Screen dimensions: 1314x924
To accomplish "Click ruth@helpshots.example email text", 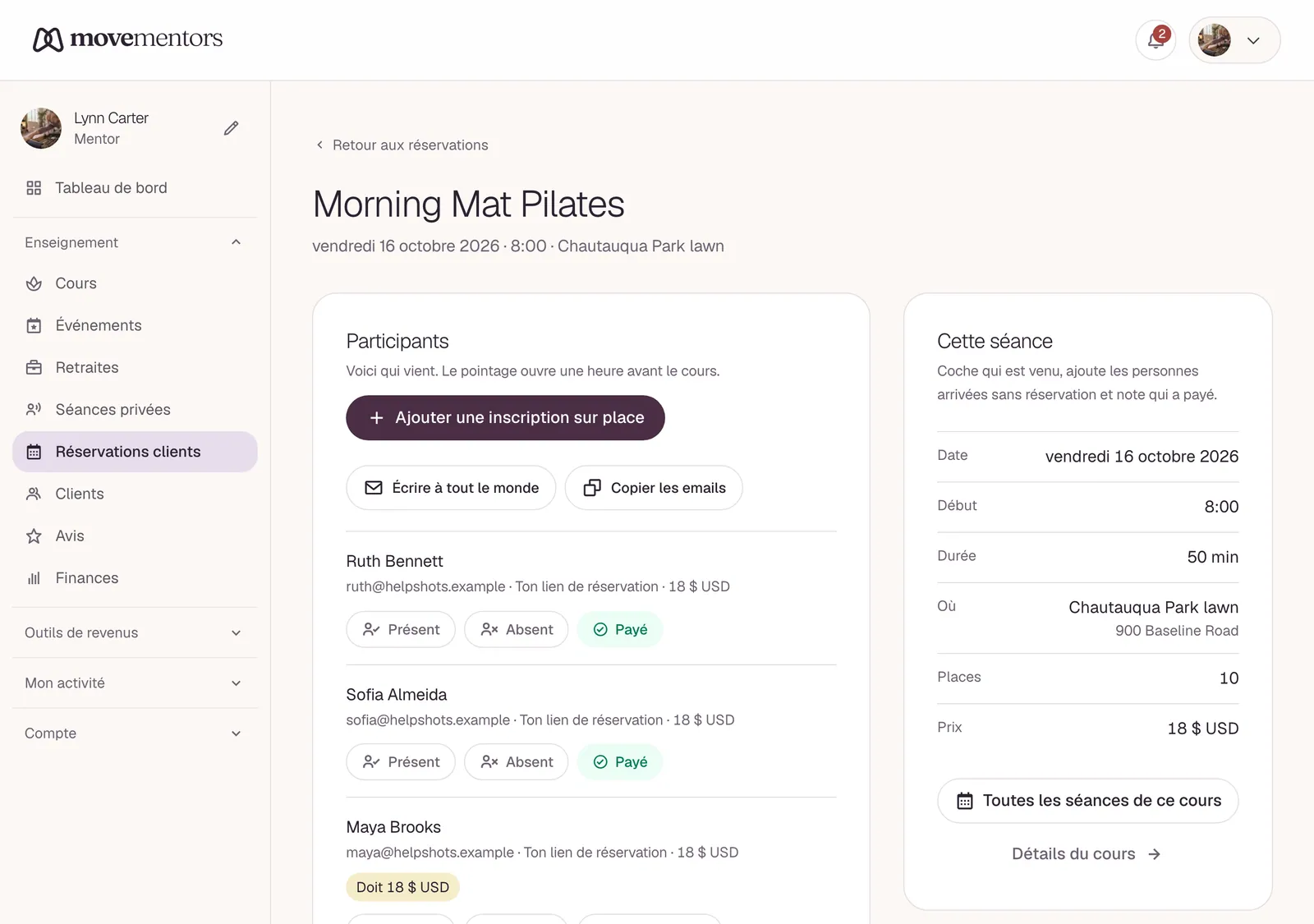I will (425, 586).
